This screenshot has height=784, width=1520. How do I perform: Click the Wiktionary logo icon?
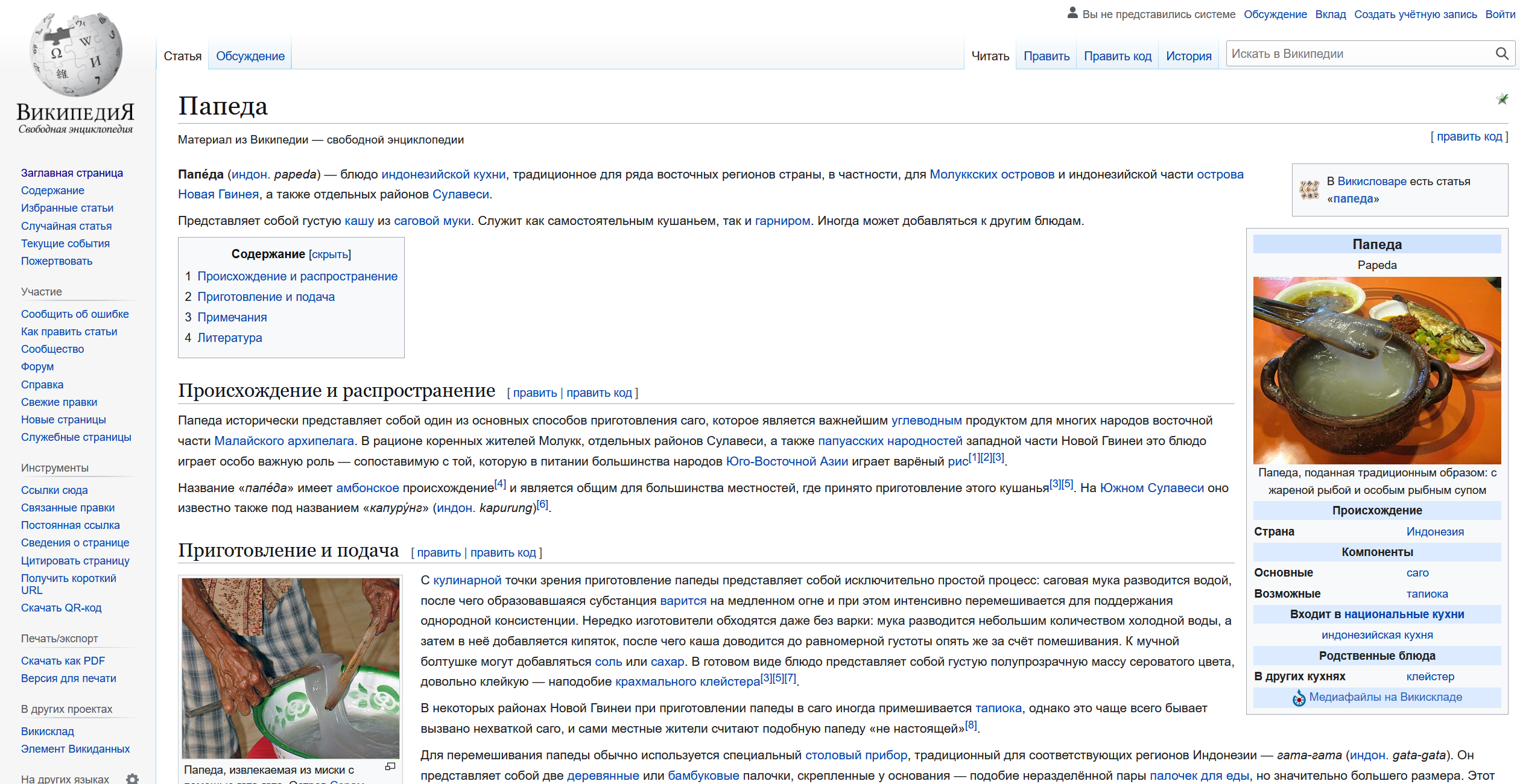[x=1309, y=190]
